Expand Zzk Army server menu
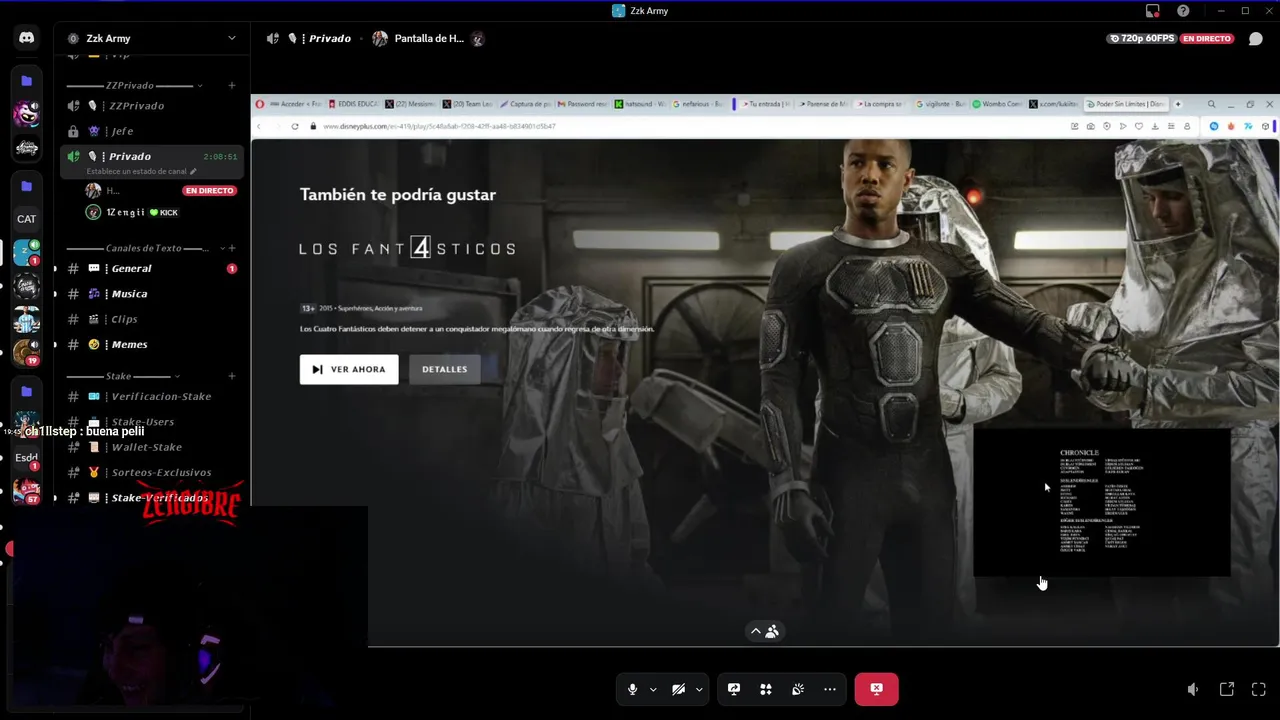 tap(152, 38)
